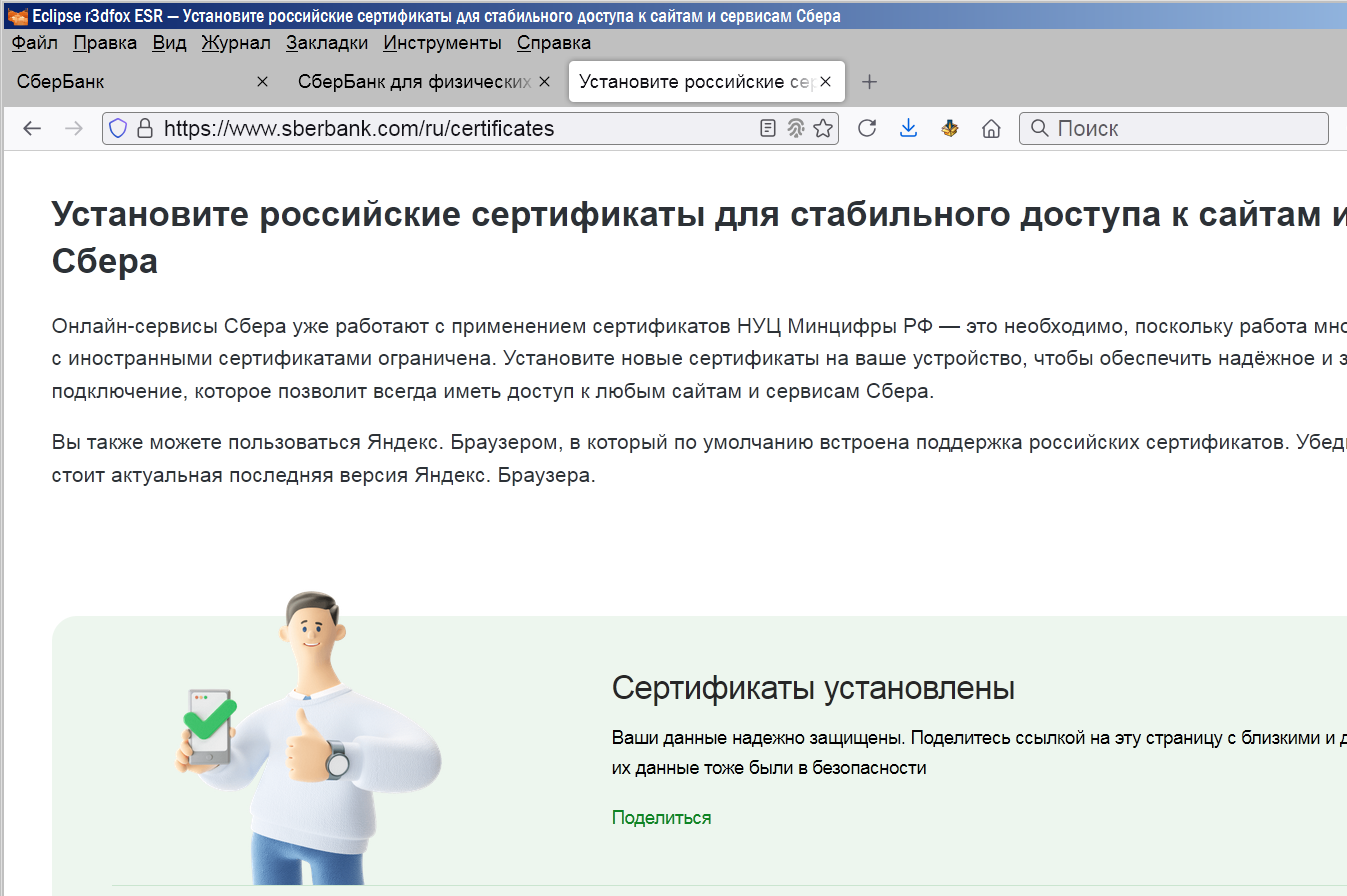
Task: Go back with the back arrow
Action: coord(32,128)
